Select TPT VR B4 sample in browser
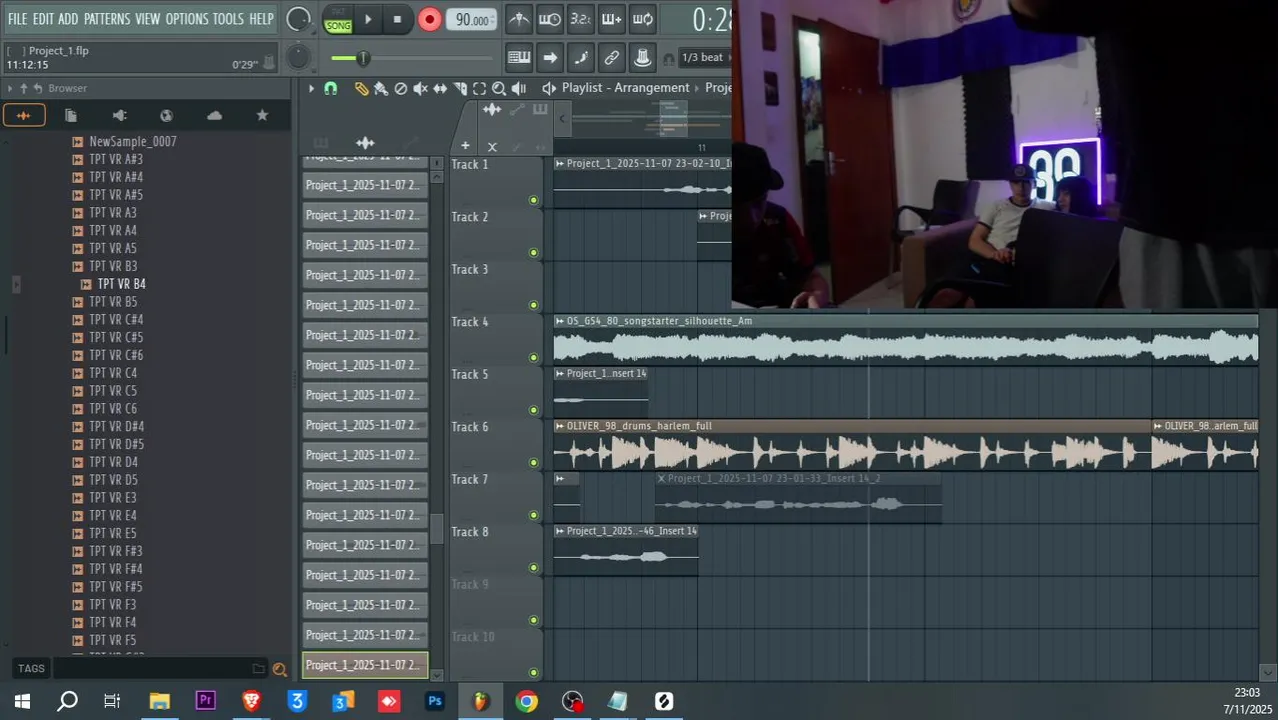The width and height of the screenshot is (1278, 720). (x=121, y=284)
